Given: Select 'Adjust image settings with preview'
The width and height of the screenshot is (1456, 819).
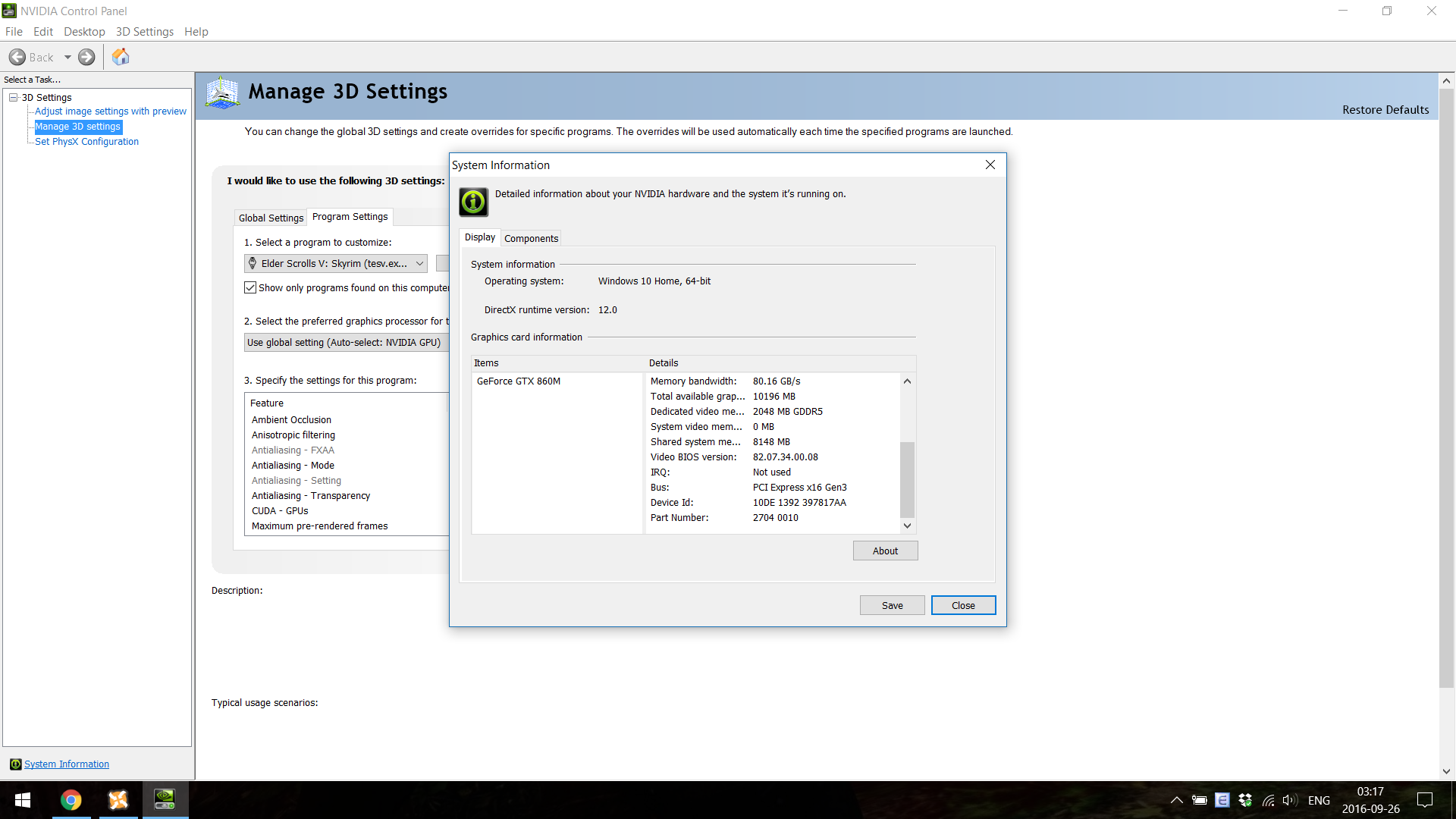Looking at the screenshot, I should point(111,111).
